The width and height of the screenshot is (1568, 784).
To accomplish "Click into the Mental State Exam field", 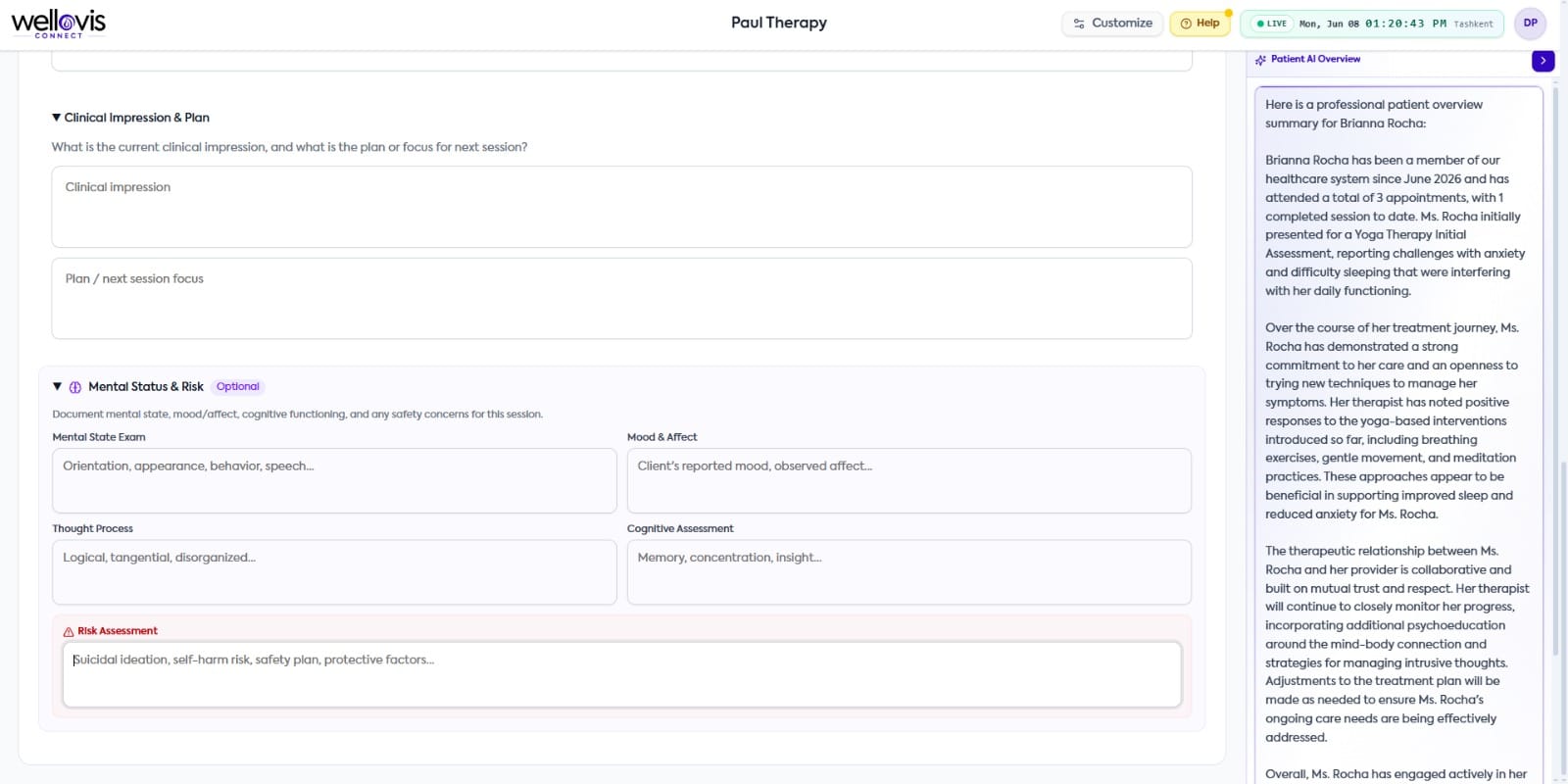I will (x=334, y=480).
